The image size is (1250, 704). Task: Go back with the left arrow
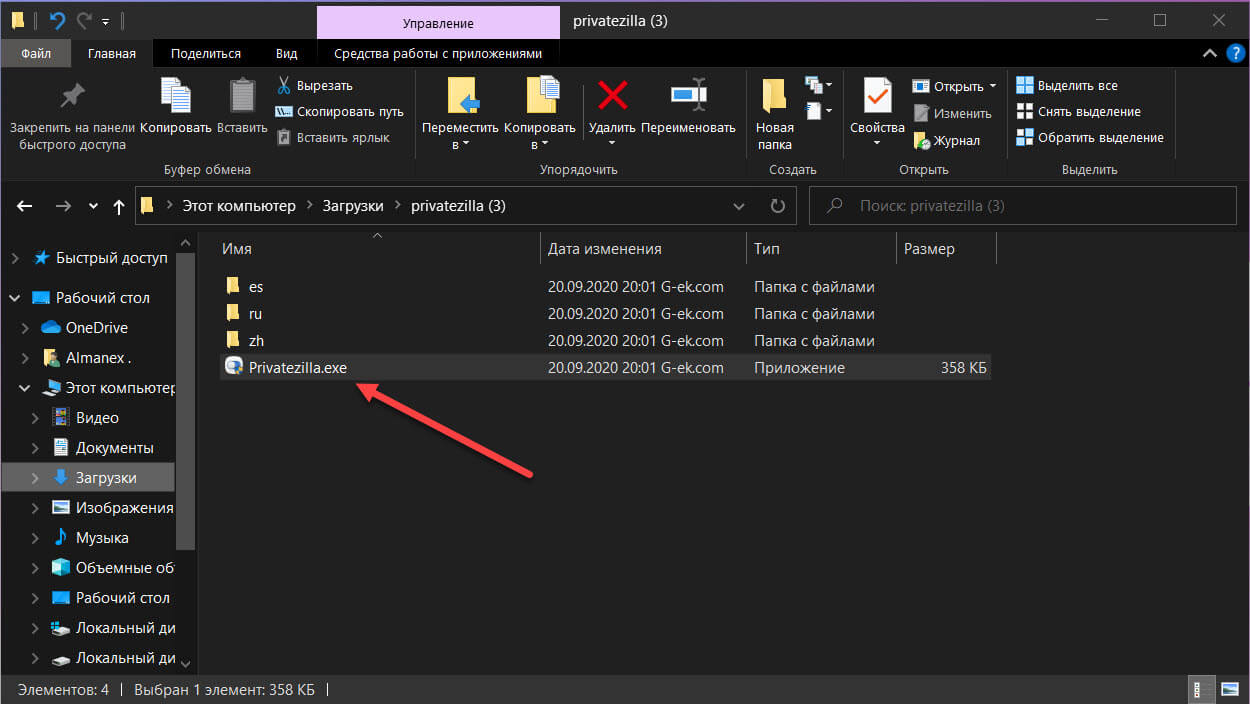(x=26, y=206)
